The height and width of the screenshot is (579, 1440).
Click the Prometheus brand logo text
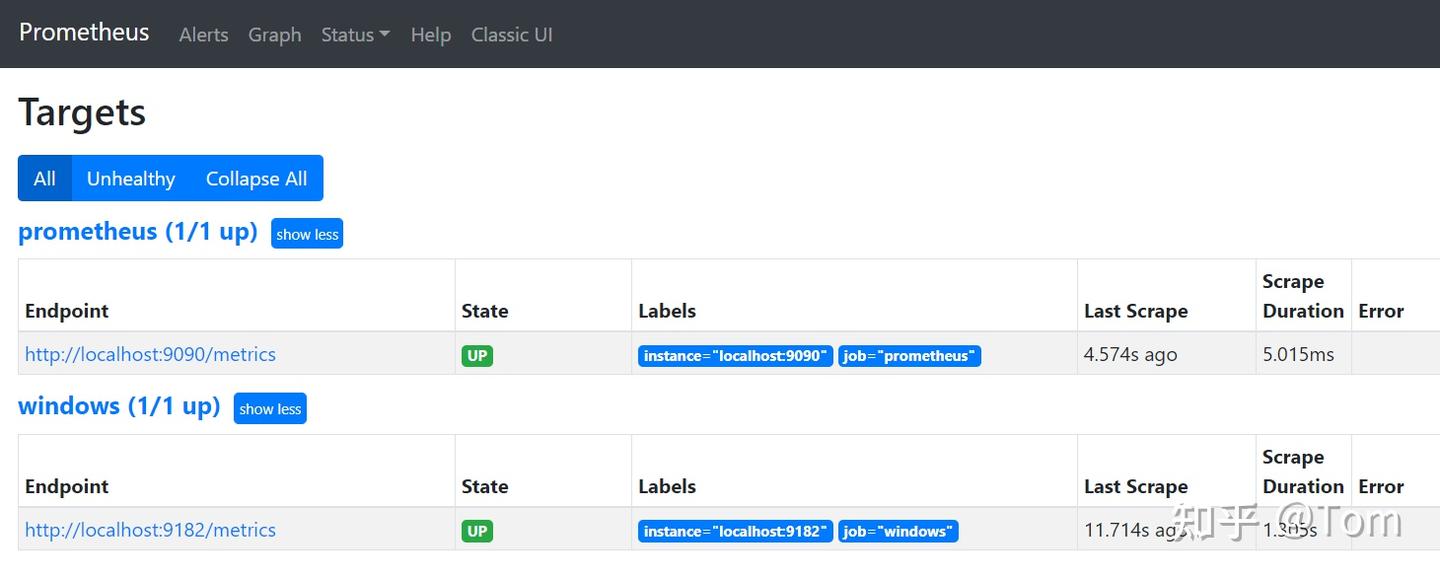point(84,32)
